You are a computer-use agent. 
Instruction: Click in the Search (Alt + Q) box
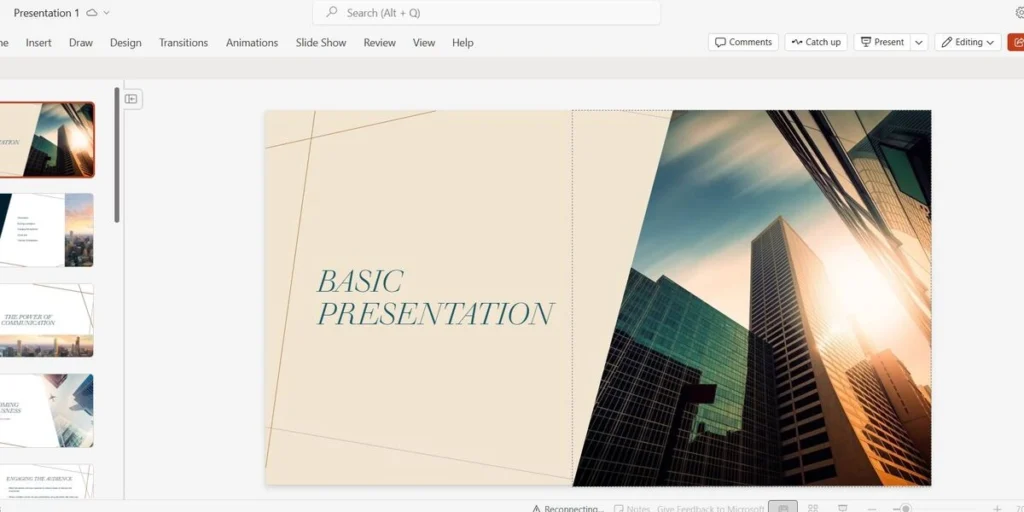click(487, 12)
